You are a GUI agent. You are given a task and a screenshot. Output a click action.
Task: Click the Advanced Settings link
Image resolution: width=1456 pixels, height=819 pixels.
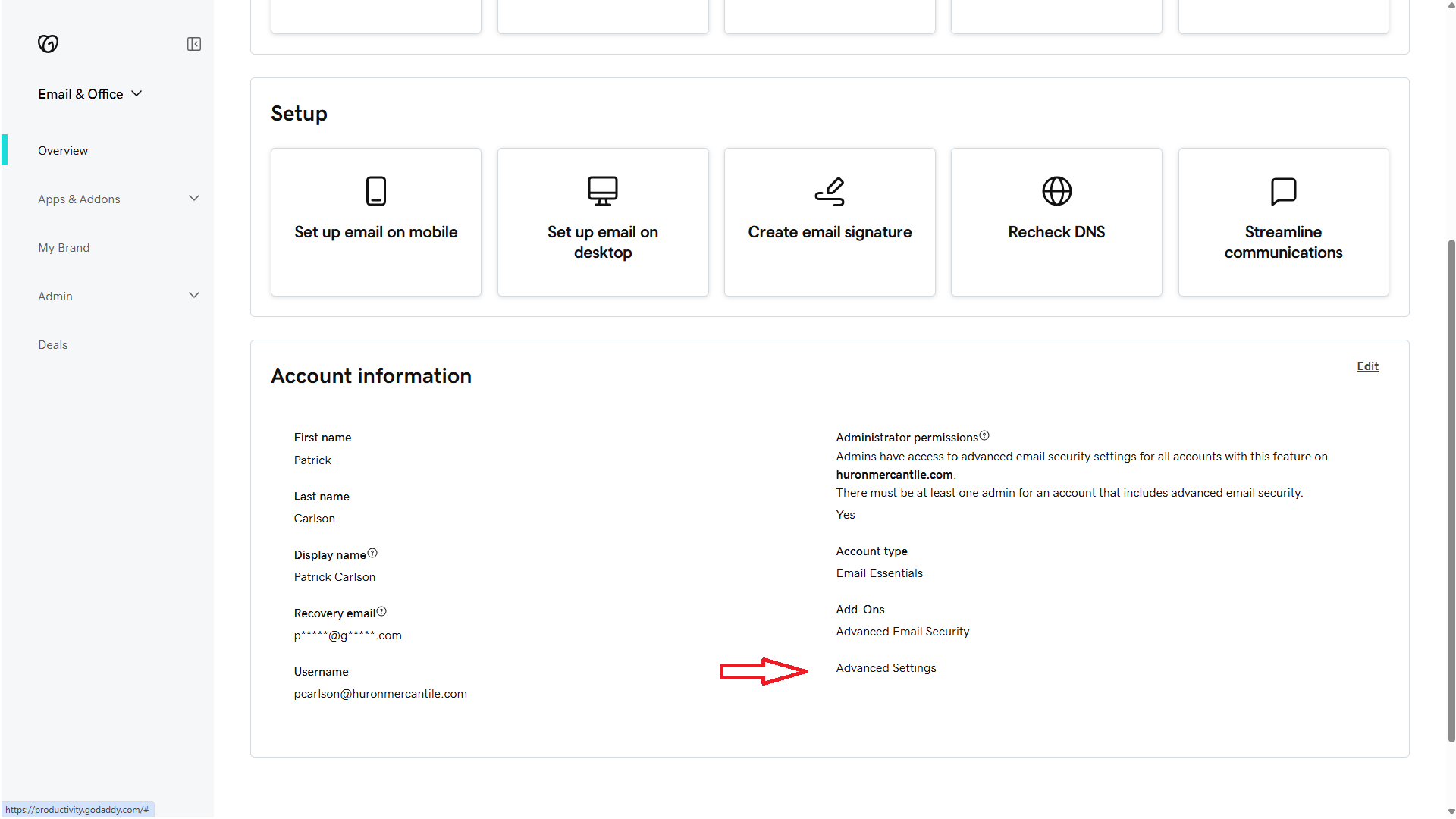[x=886, y=668]
